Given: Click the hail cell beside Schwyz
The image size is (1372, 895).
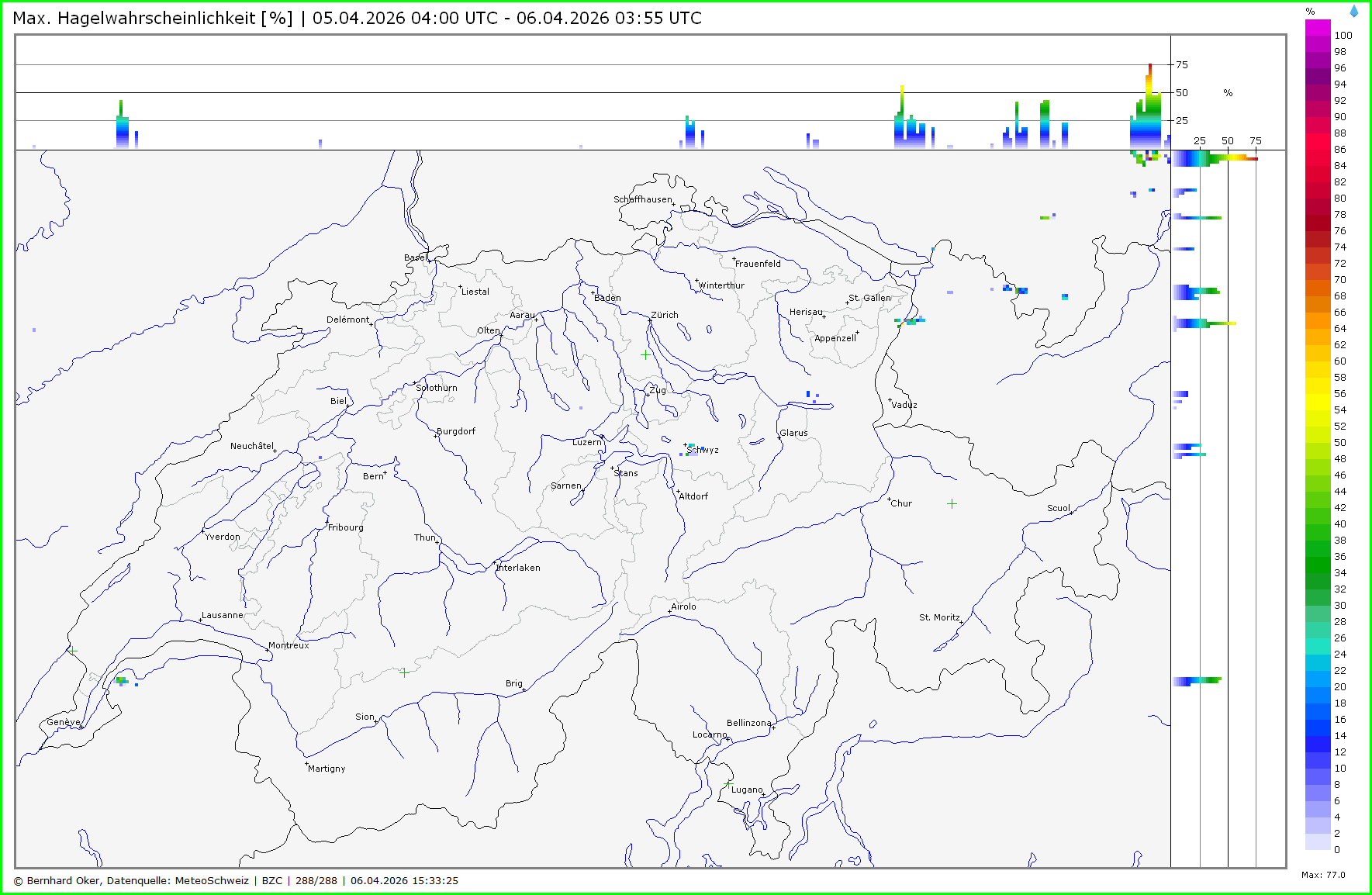Looking at the screenshot, I should click(x=689, y=448).
